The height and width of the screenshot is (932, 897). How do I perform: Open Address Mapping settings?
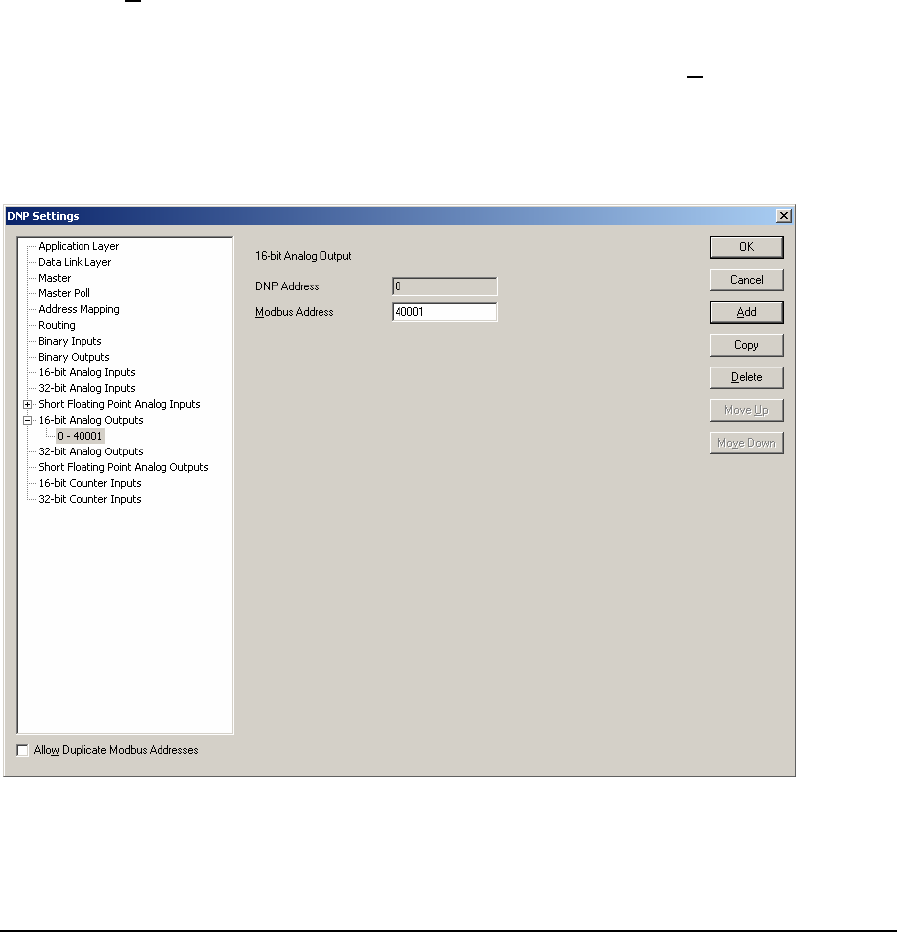point(78,309)
